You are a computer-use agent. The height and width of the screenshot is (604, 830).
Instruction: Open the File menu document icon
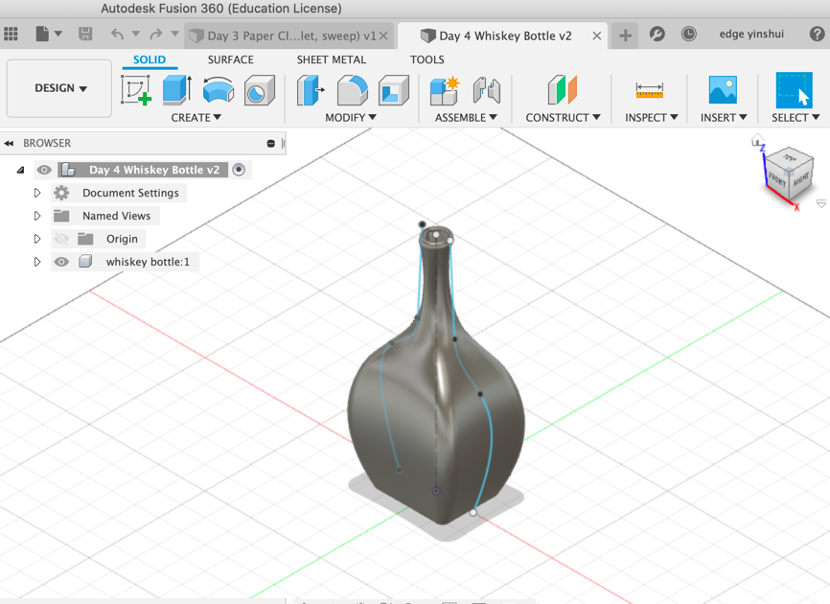[x=42, y=34]
